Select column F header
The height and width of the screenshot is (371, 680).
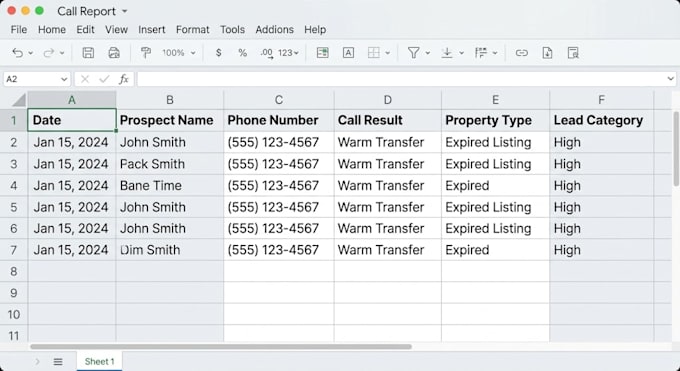click(602, 100)
